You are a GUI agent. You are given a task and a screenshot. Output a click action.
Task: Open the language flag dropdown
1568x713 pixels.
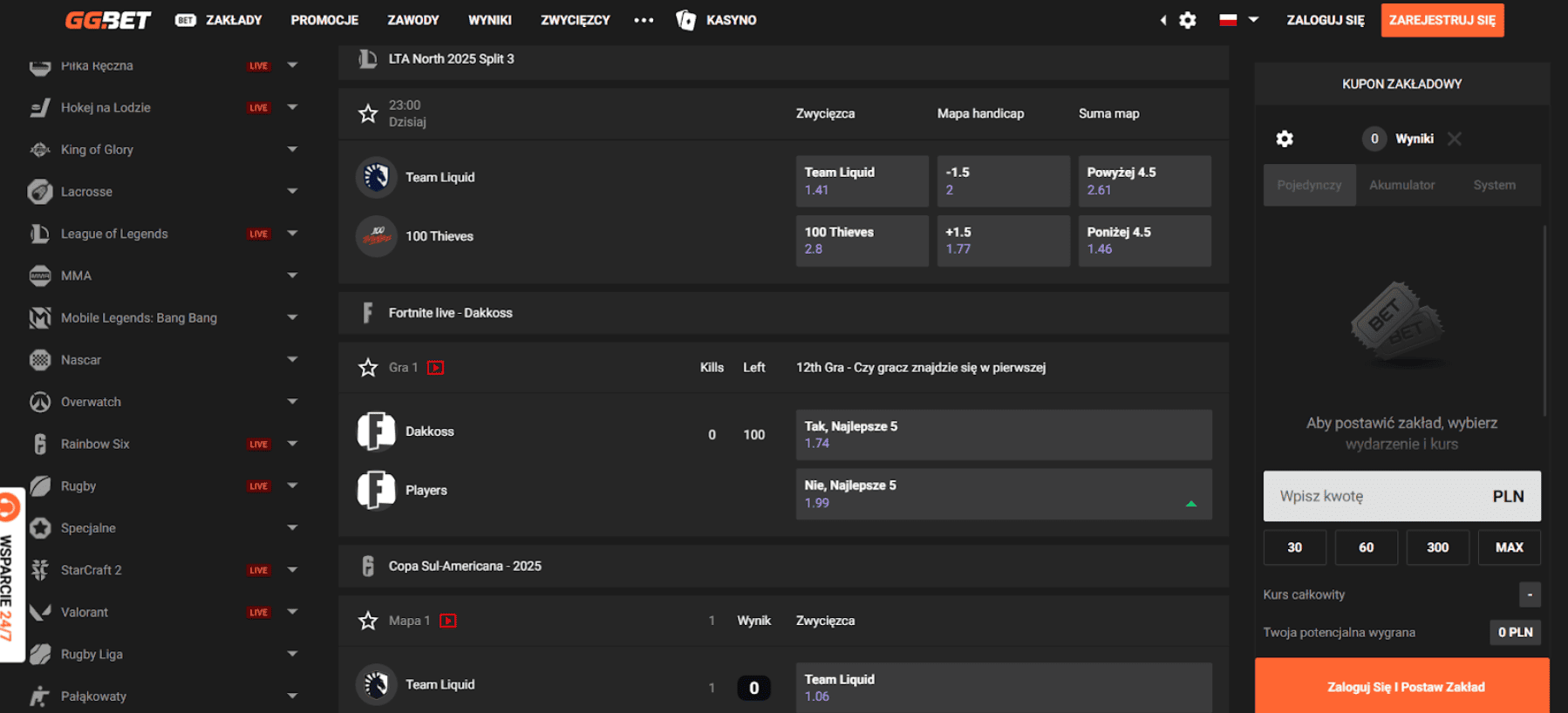(x=1238, y=20)
